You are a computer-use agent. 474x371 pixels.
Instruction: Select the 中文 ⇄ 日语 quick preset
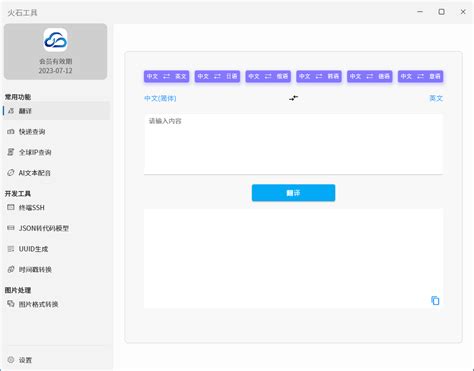[x=217, y=76]
